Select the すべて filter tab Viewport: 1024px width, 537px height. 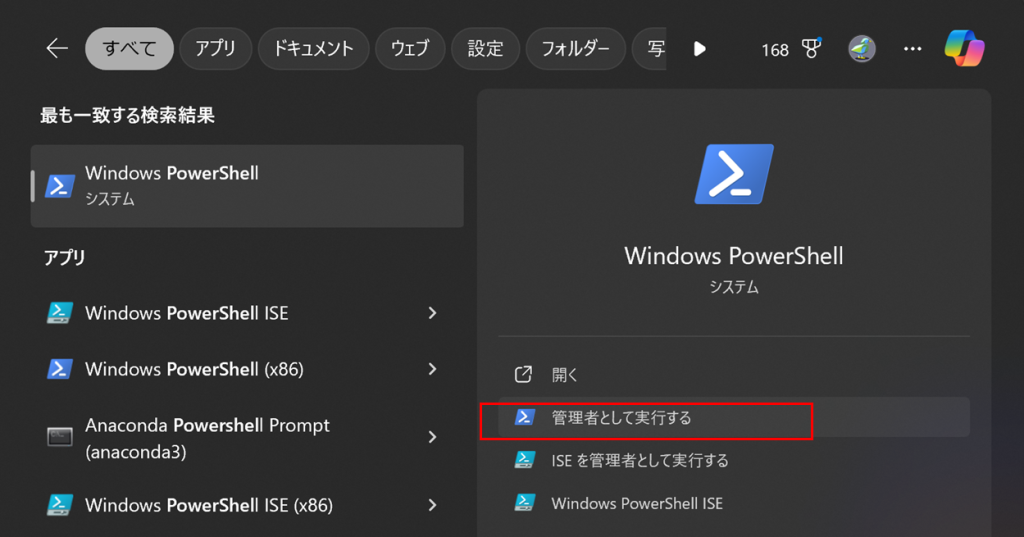pyautogui.click(x=129, y=48)
